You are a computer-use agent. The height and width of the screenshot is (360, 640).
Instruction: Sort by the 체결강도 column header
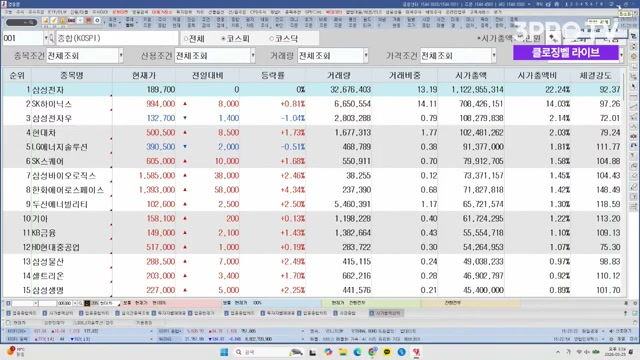click(596, 76)
